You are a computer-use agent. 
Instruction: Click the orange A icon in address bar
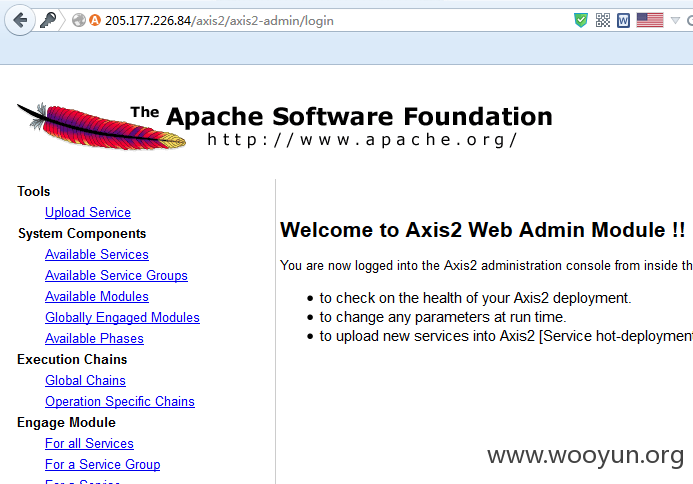click(95, 20)
